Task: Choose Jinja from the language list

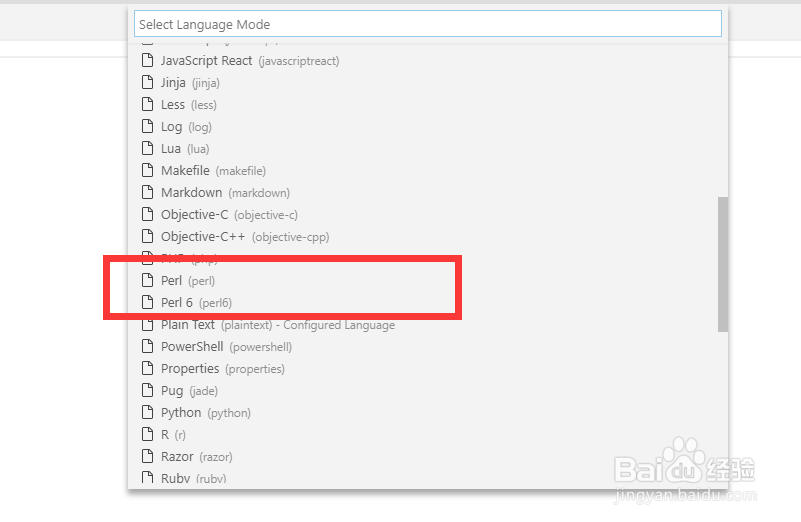Action: point(428,82)
